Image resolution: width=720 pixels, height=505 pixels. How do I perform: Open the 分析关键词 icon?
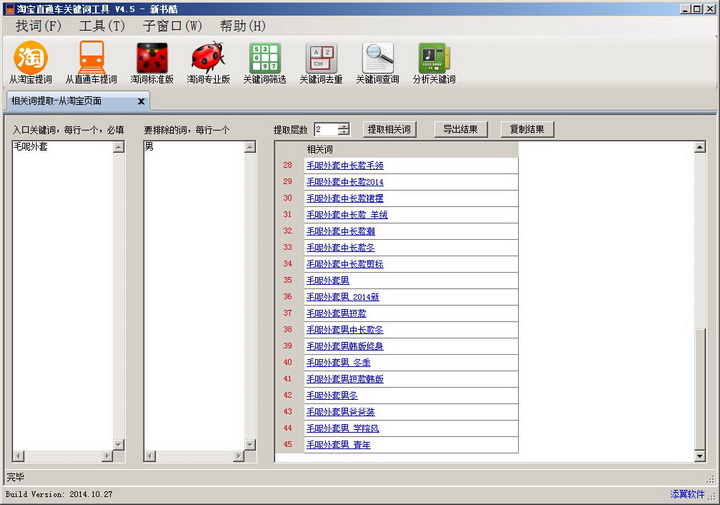(x=434, y=62)
